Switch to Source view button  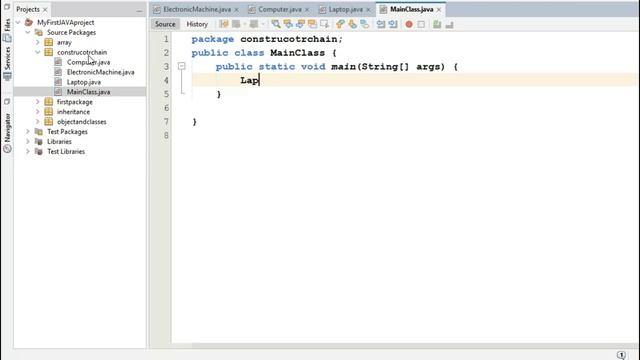[x=165, y=24]
